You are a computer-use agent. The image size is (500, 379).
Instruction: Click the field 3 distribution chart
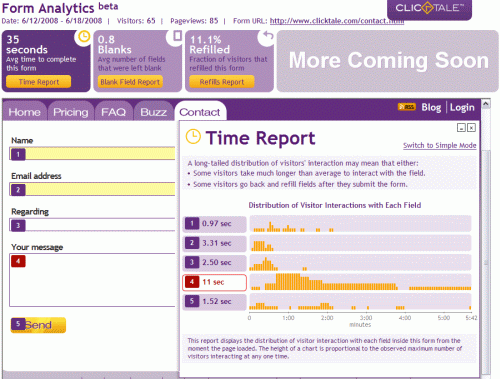tap(360, 262)
